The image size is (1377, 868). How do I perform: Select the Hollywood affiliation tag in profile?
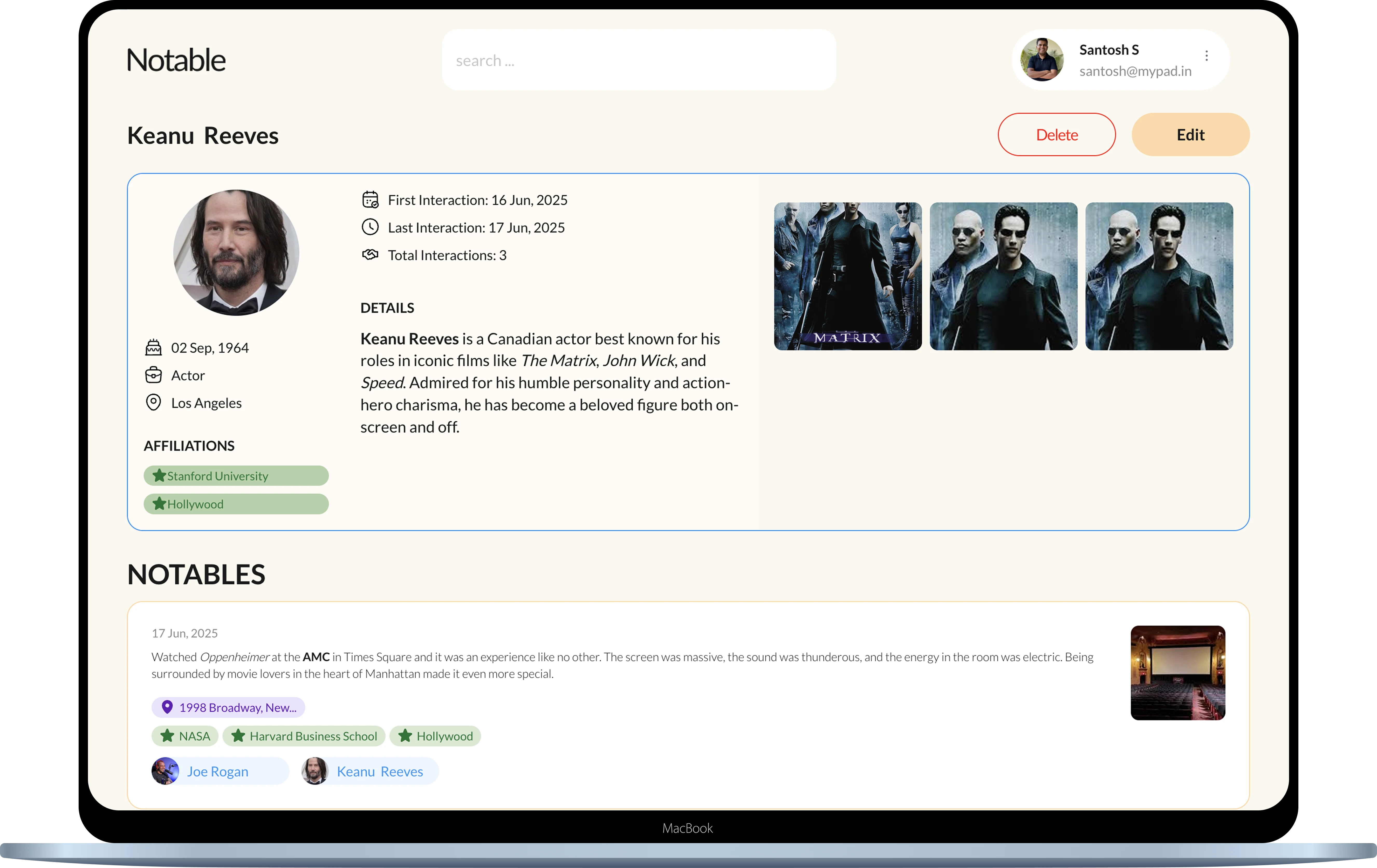236,504
